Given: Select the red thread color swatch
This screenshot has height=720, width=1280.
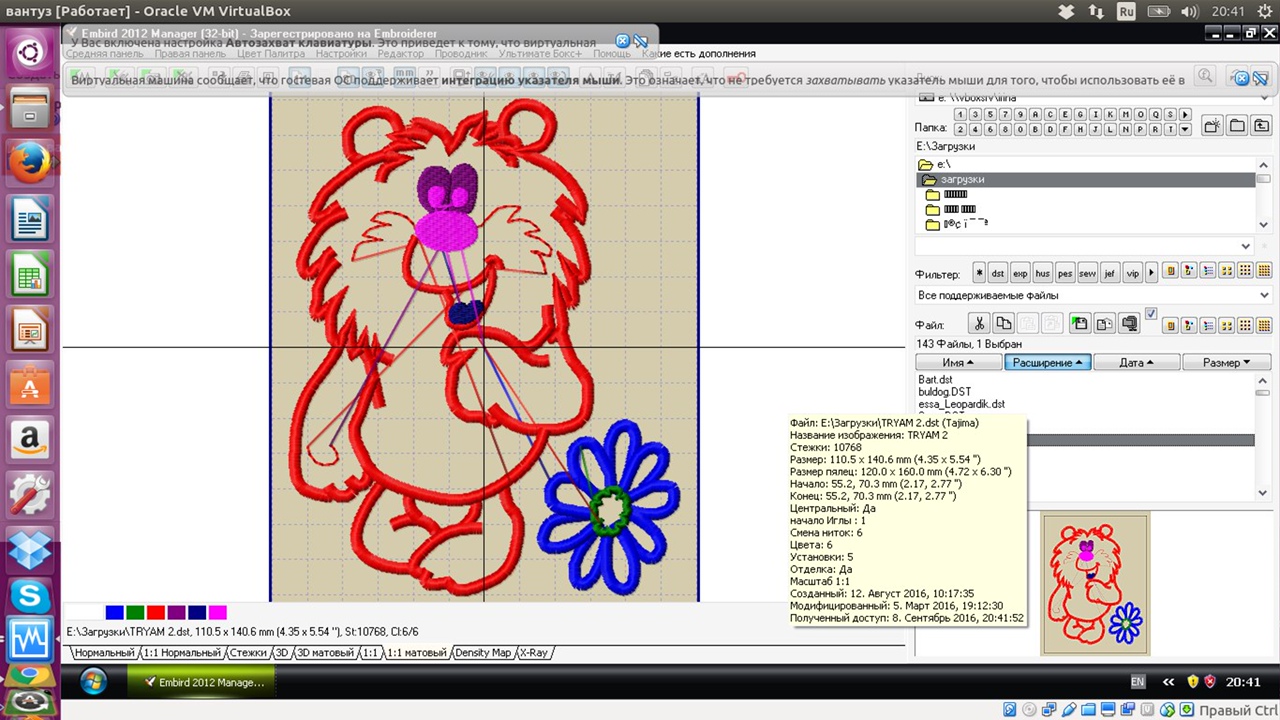Looking at the screenshot, I should 155,612.
